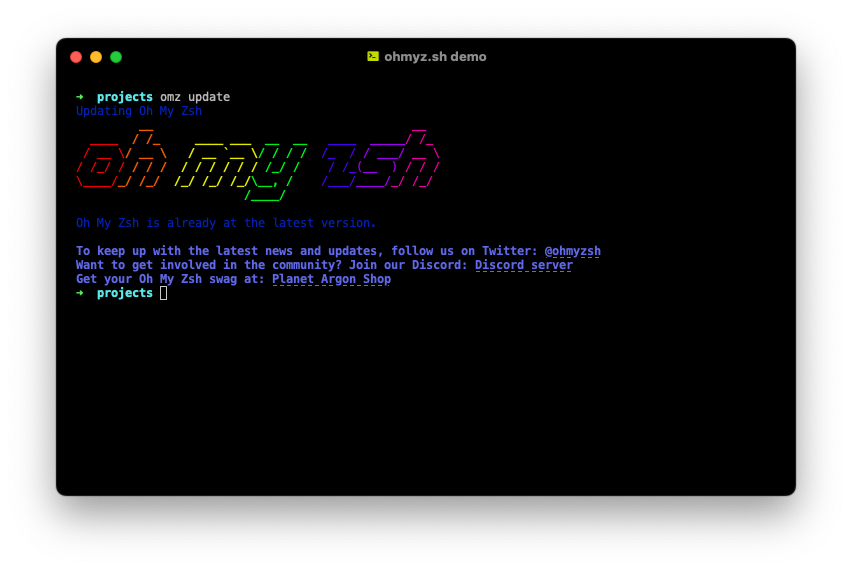Click the terminal icon in the title bar
The image size is (852, 570).
coord(373,57)
